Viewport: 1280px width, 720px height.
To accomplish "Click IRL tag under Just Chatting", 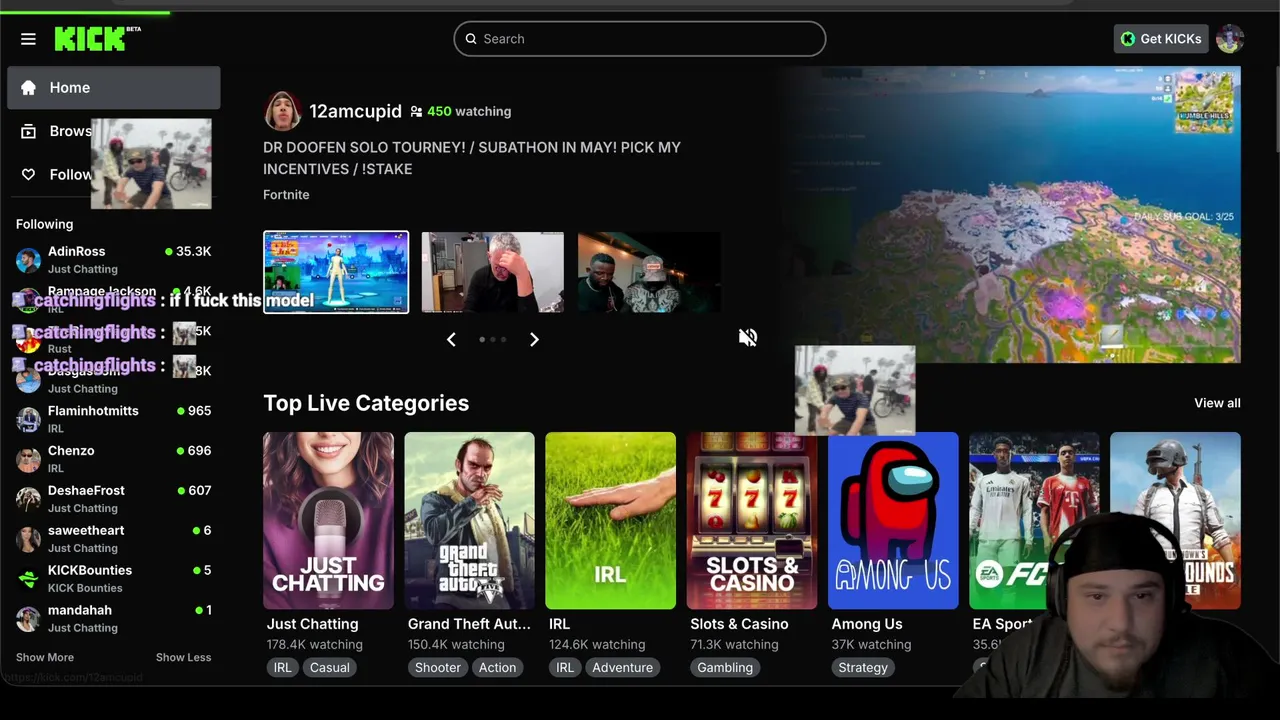I will point(283,668).
